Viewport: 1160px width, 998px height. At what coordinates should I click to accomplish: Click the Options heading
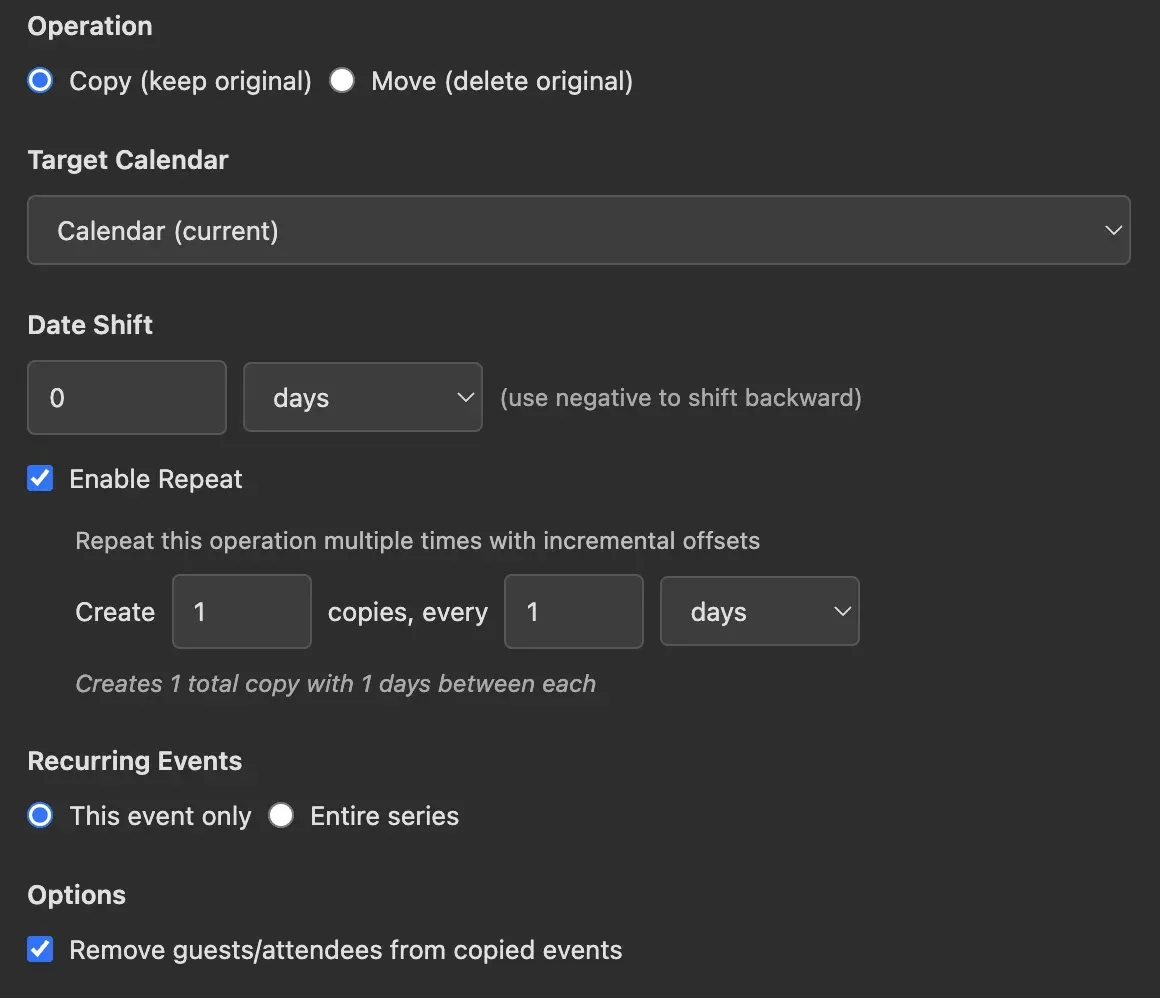[77, 895]
